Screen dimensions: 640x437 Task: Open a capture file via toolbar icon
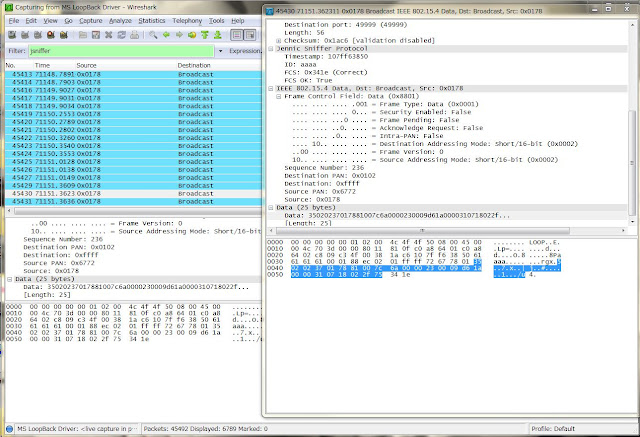pos(83,35)
